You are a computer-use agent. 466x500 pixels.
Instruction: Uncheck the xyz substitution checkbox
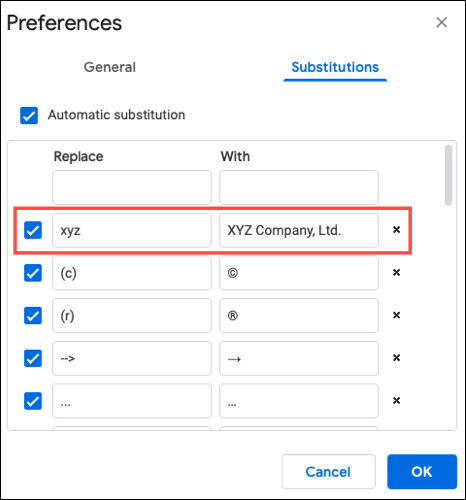33,230
